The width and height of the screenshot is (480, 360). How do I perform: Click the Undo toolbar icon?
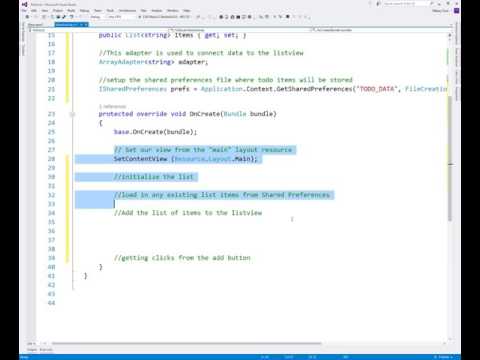click(71, 17)
